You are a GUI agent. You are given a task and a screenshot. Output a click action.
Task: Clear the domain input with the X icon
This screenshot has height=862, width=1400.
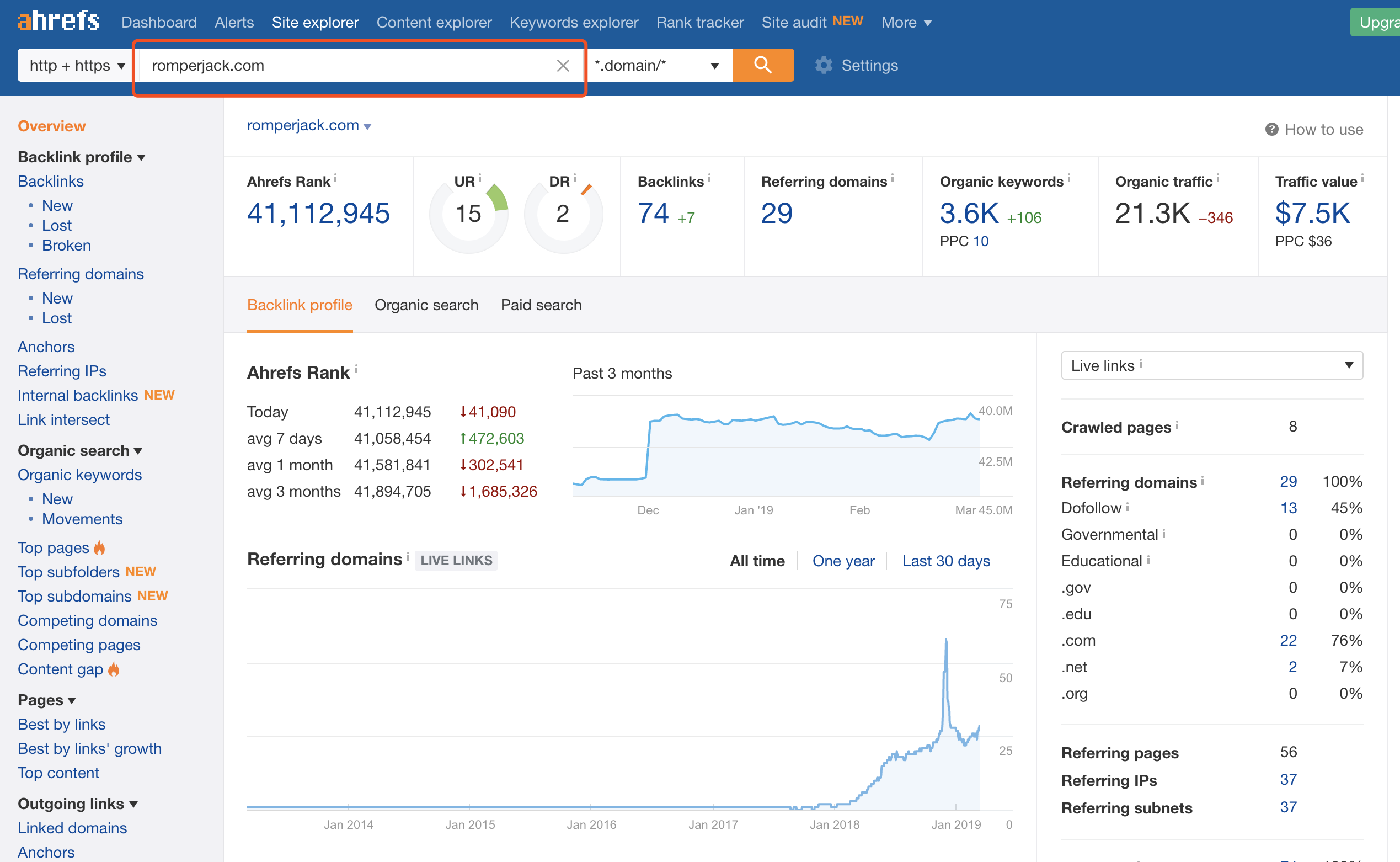coord(563,66)
